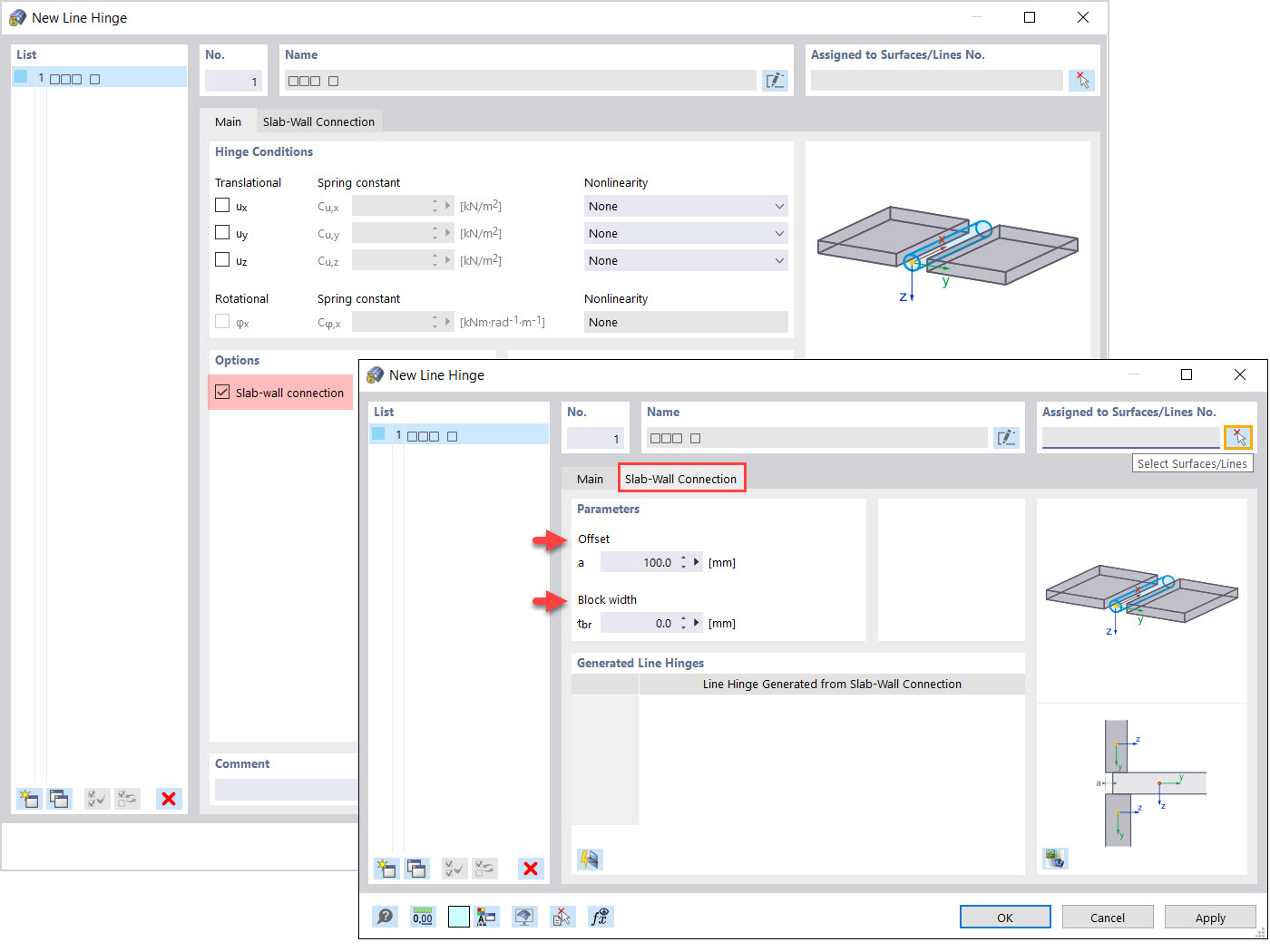Screen dimensions: 1270x952
Task: Click the Apply button
Action: [1210, 918]
